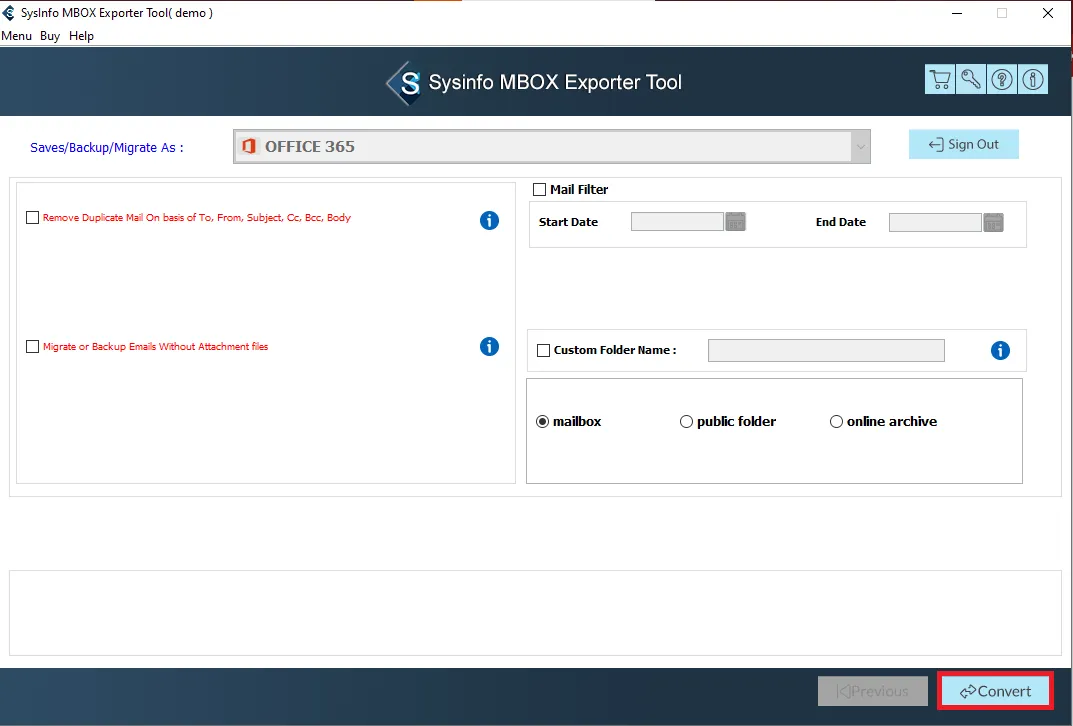Click the 'Start Date' label

coord(568,222)
